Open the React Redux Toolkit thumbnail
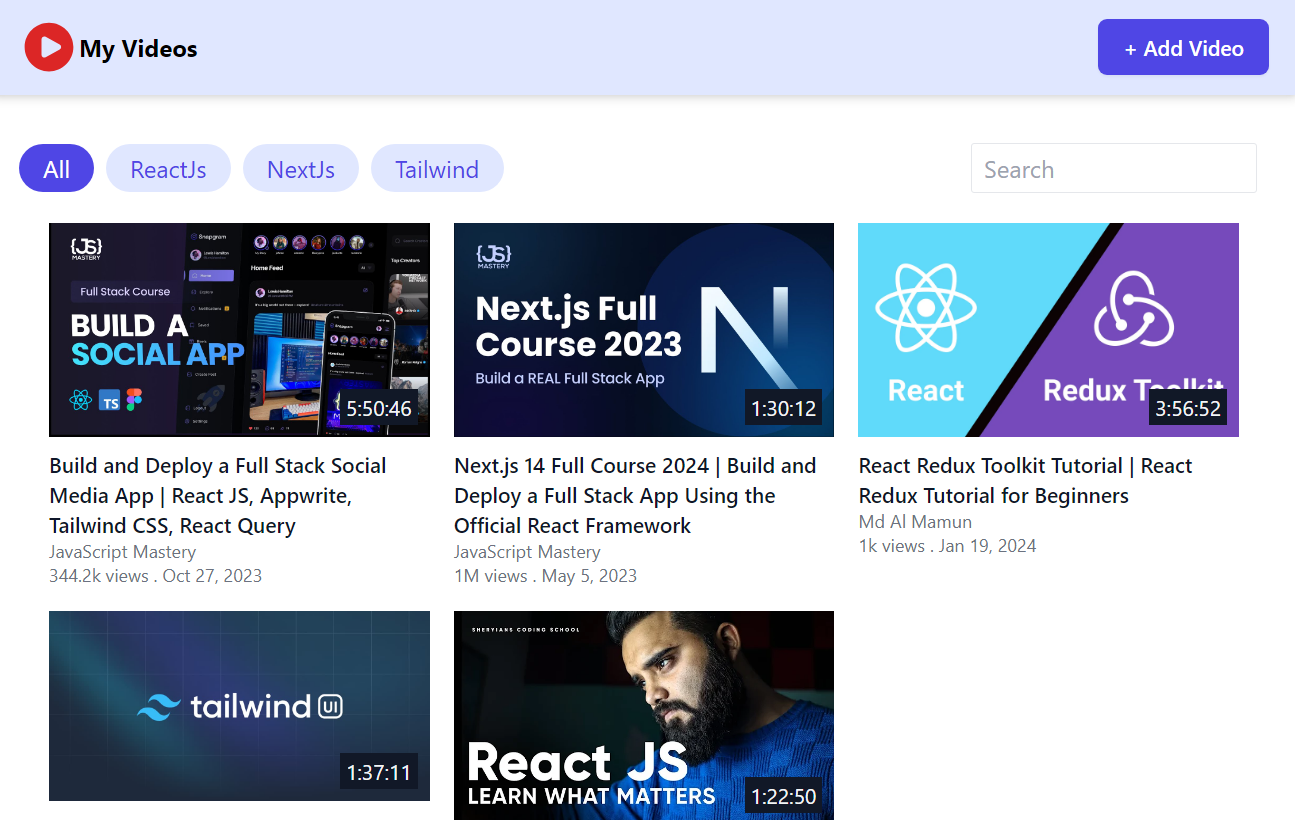 click(x=1048, y=330)
